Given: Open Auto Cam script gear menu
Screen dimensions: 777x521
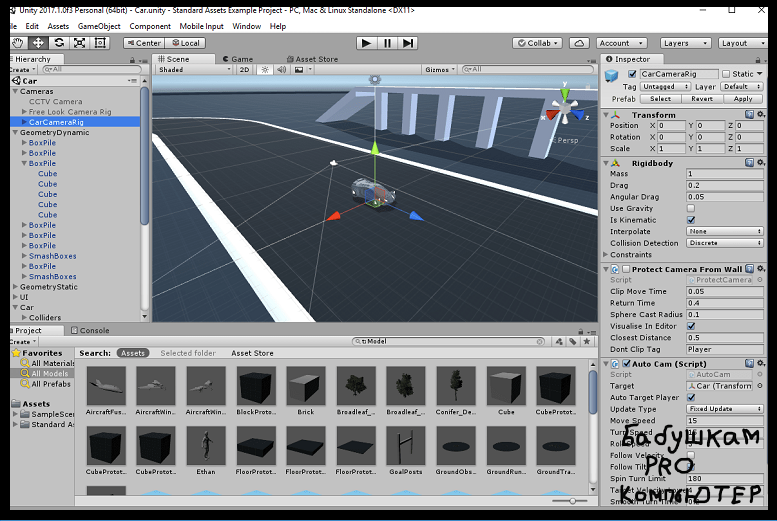Looking at the screenshot, I should [761, 363].
